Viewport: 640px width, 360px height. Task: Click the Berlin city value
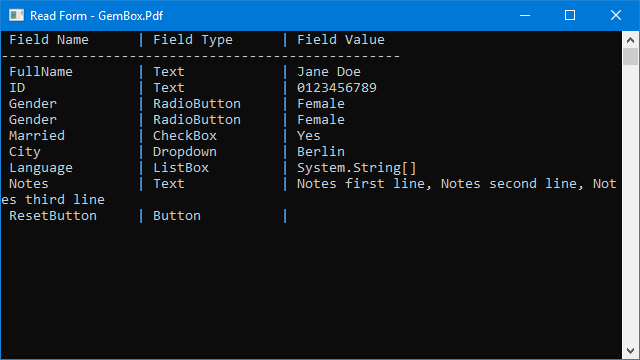pos(321,152)
